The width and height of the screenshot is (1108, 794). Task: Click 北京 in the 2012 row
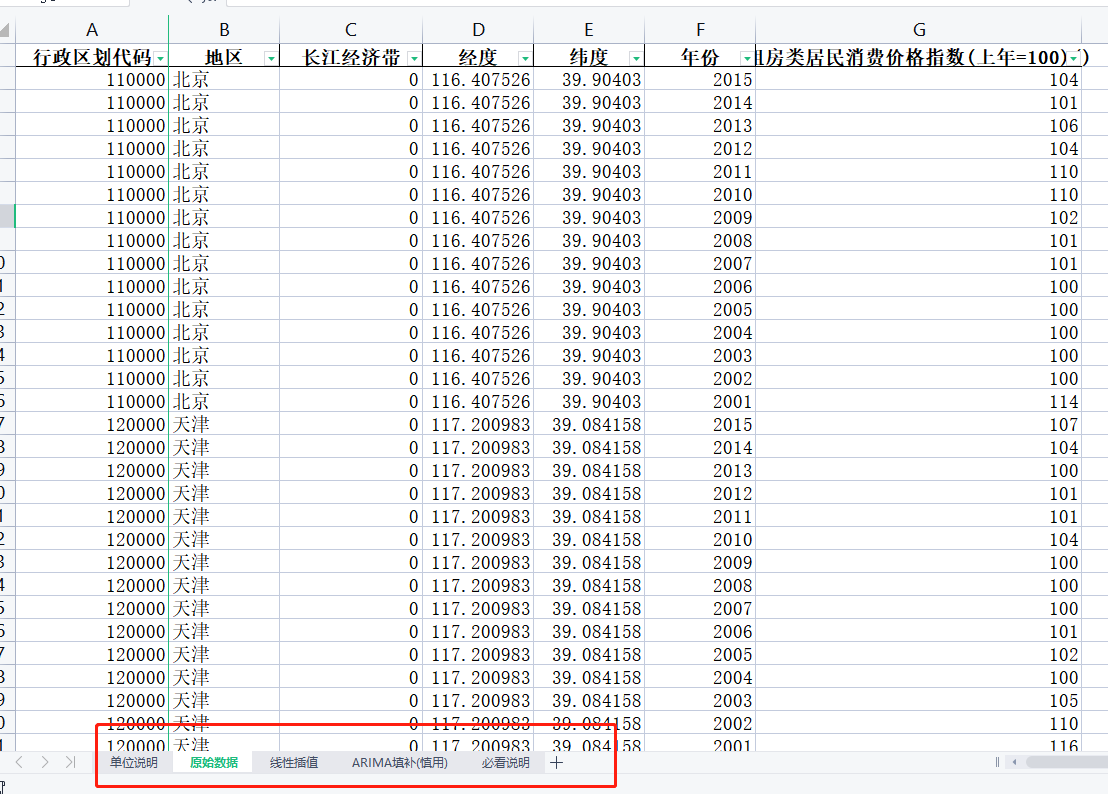[x=224, y=148]
